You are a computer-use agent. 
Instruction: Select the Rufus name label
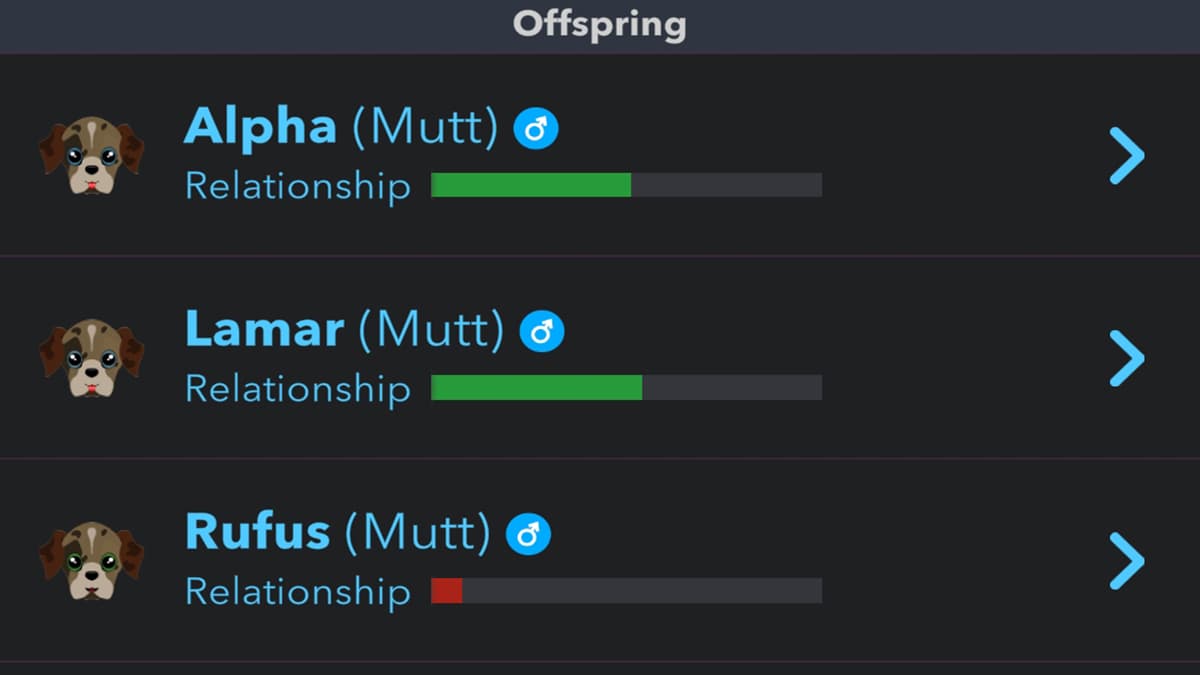257,532
